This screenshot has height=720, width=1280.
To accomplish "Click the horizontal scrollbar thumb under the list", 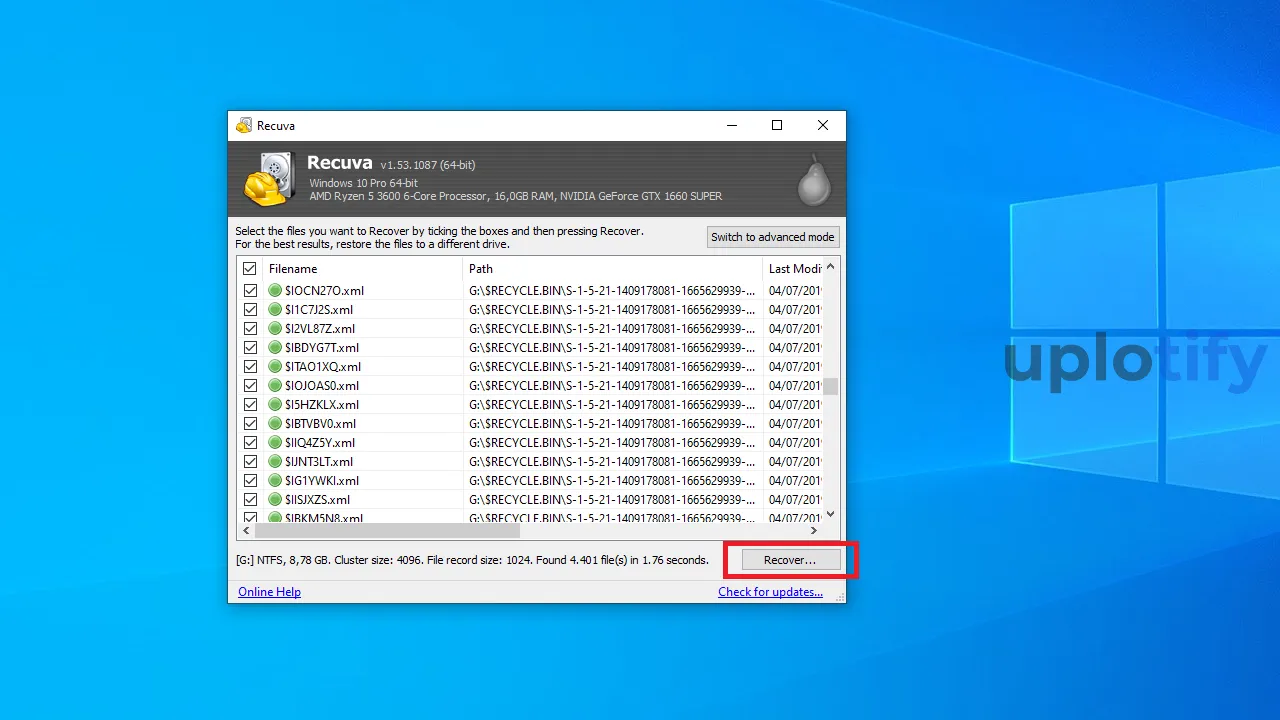I will tap(388, 531).
